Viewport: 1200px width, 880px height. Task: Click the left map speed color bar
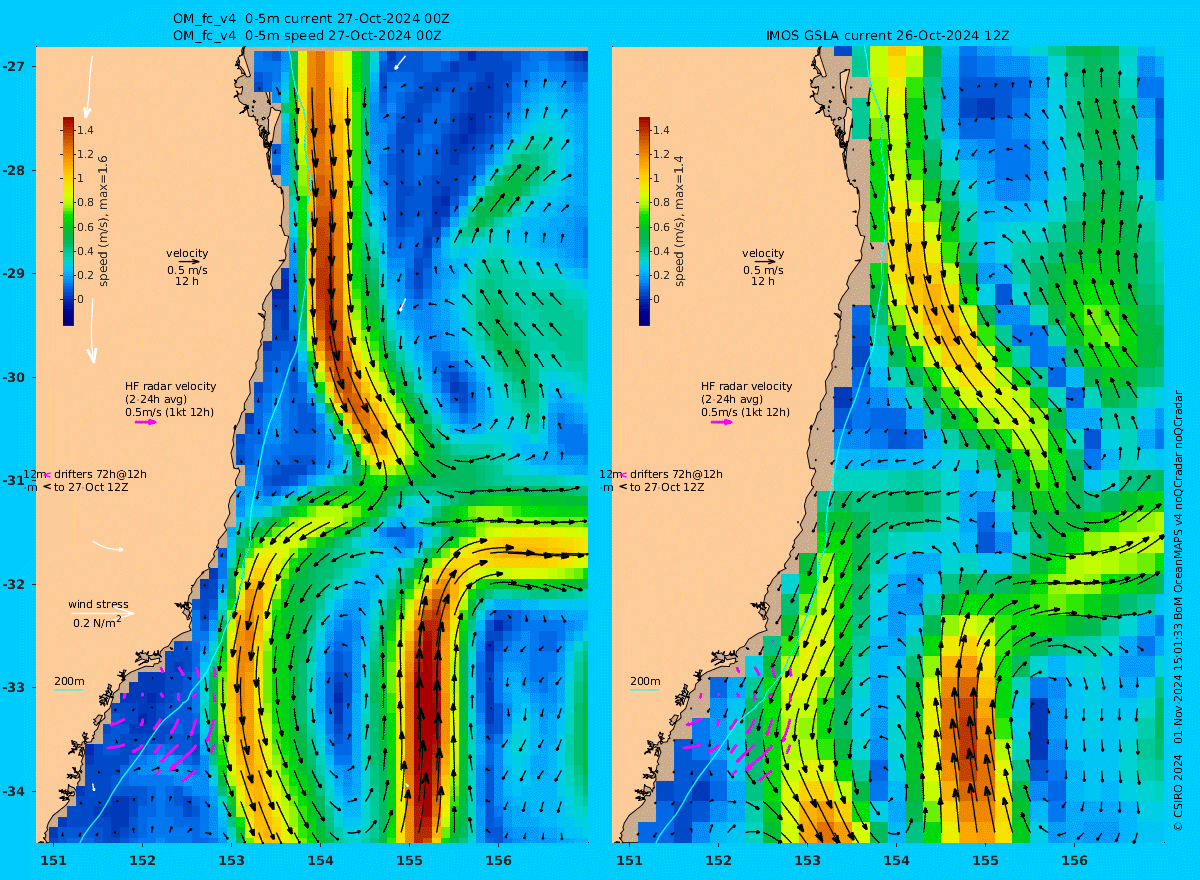pyautogui.click(x=68, y=221)
